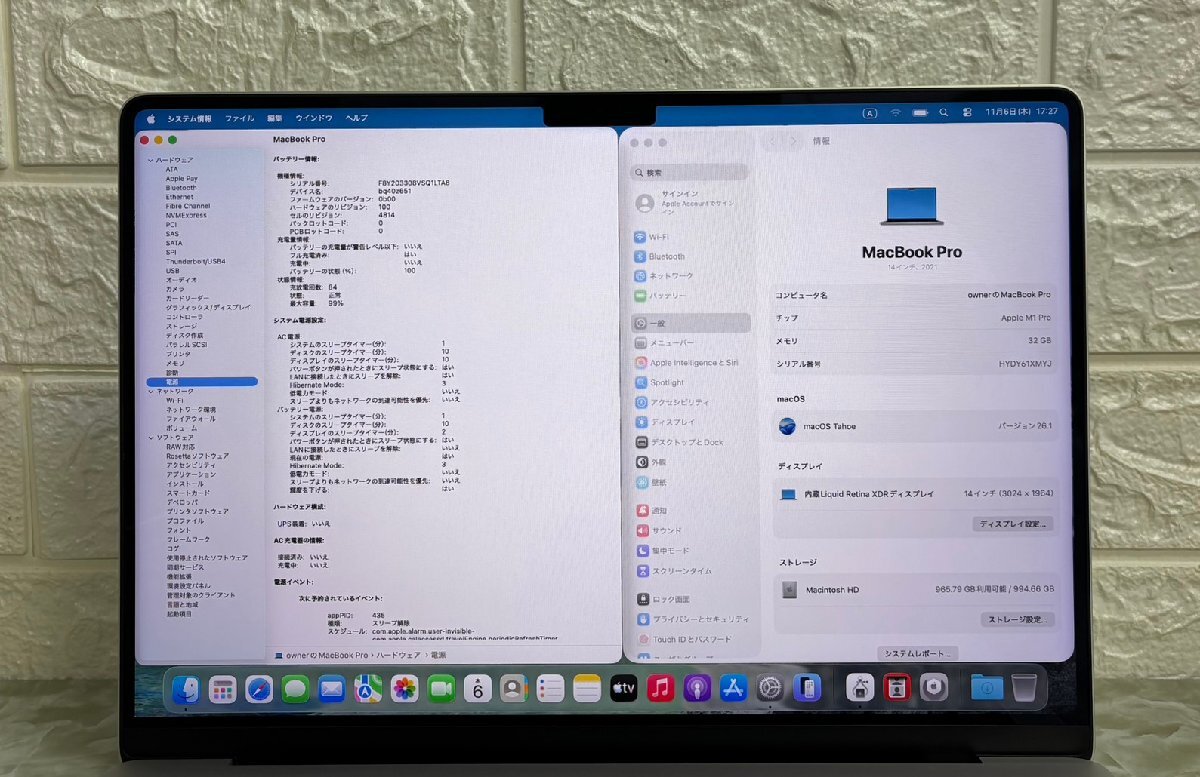Click the ストレージ設定… button
This screenshot has height=777, width=1200.
[1017, 620]
